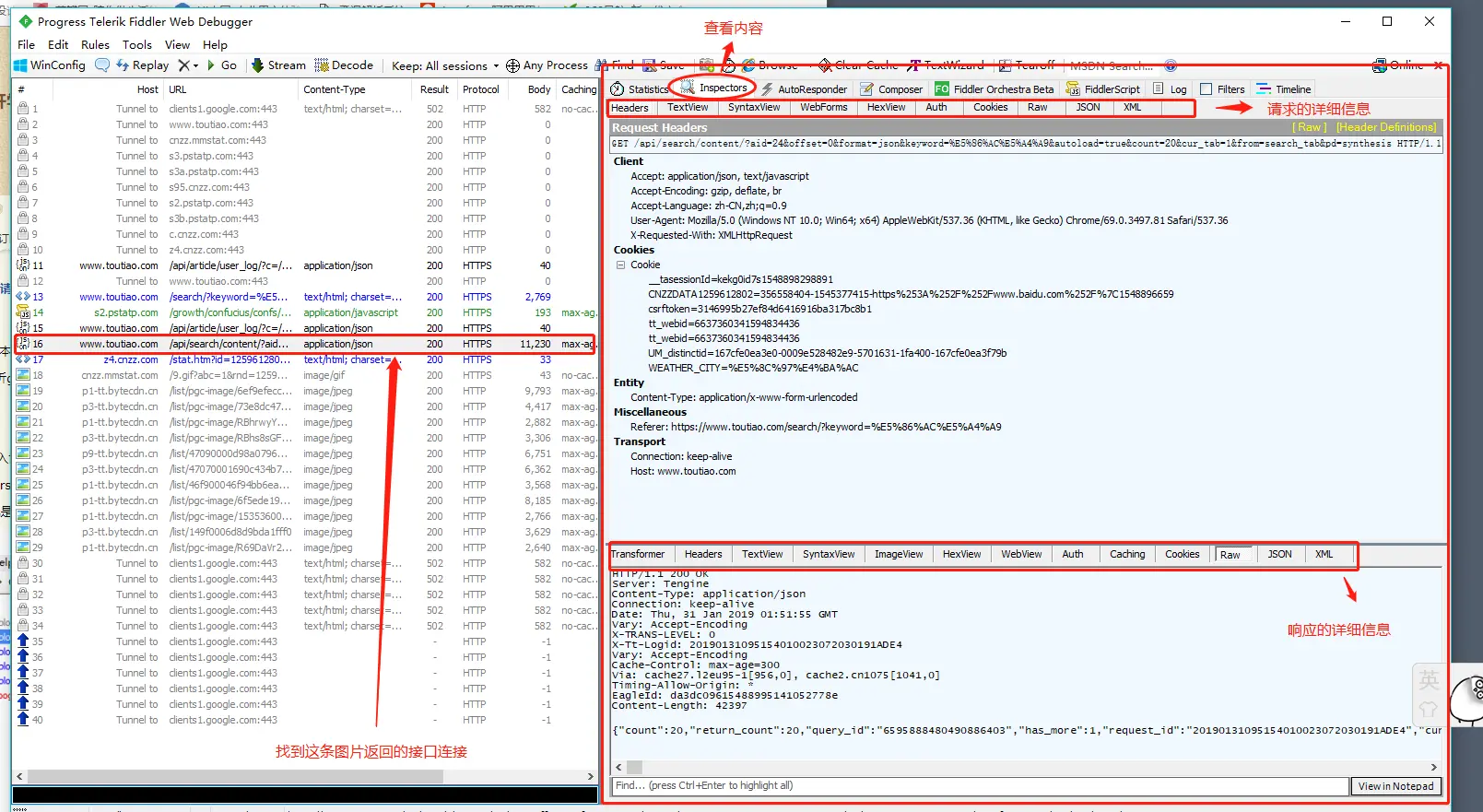Click the upload arrow icon of session 35
Image resolution: width=1483 pixels, height=812 pixels.
(23, 641)
